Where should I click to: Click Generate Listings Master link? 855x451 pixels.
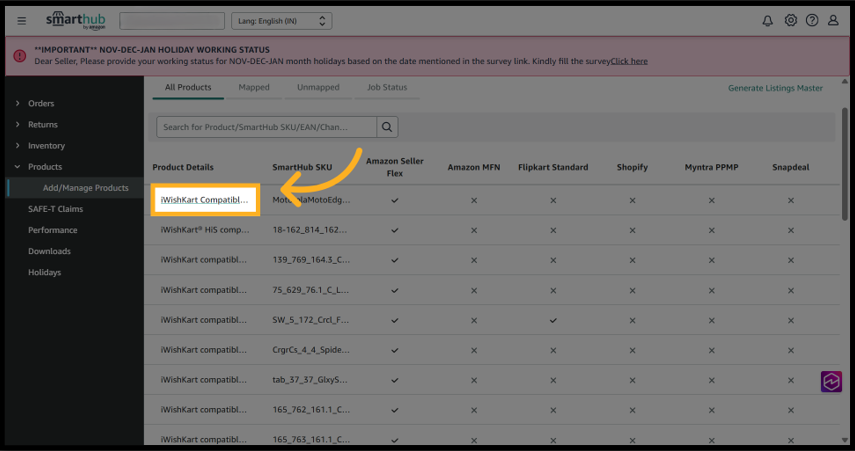pos(775,88)
